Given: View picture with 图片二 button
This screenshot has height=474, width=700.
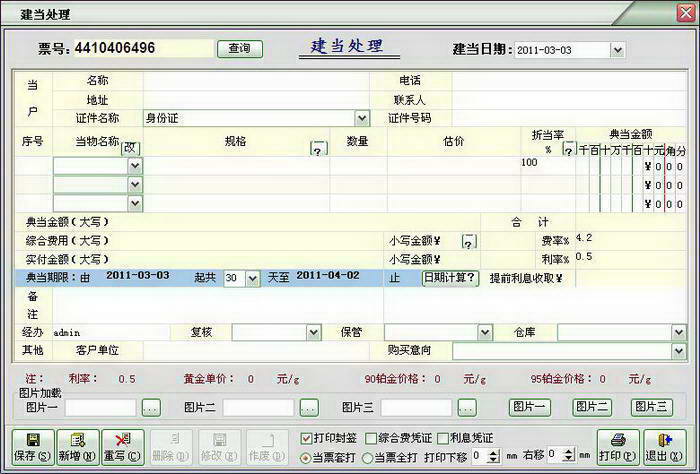Looking at the screenshot, I should tap(592, 407).
